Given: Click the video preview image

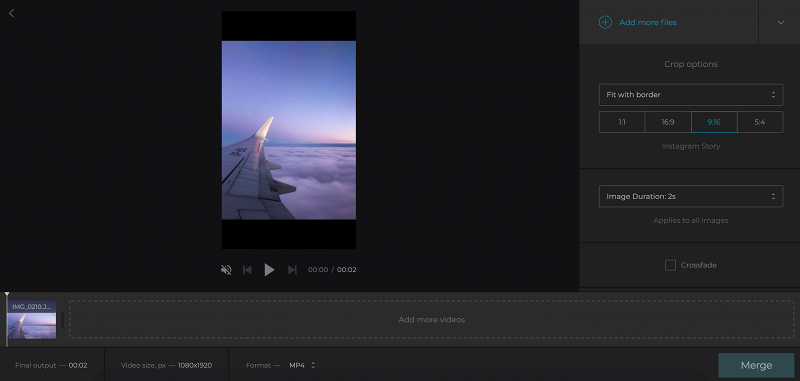Looking at the screenshot, I should pos(289,130).
